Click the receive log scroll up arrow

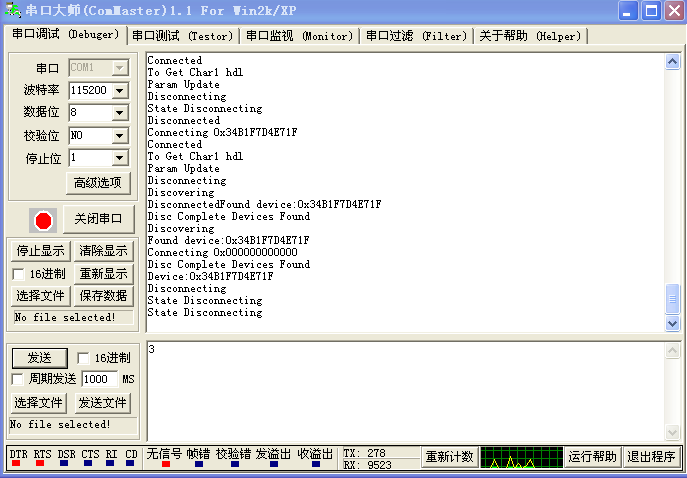[x=672, y=61]
